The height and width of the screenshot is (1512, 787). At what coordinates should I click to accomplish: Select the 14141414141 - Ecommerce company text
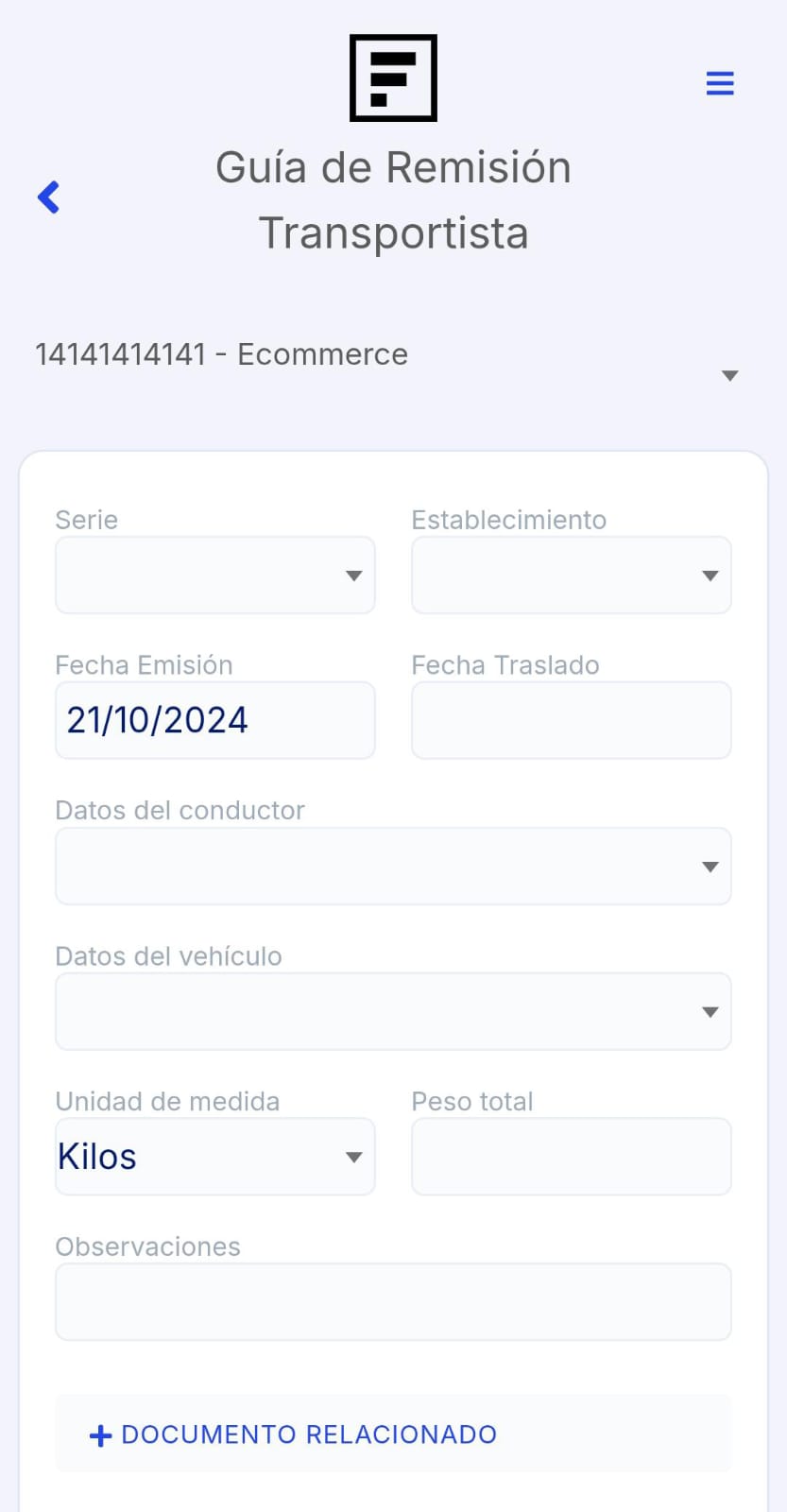(x=222, y=354)
